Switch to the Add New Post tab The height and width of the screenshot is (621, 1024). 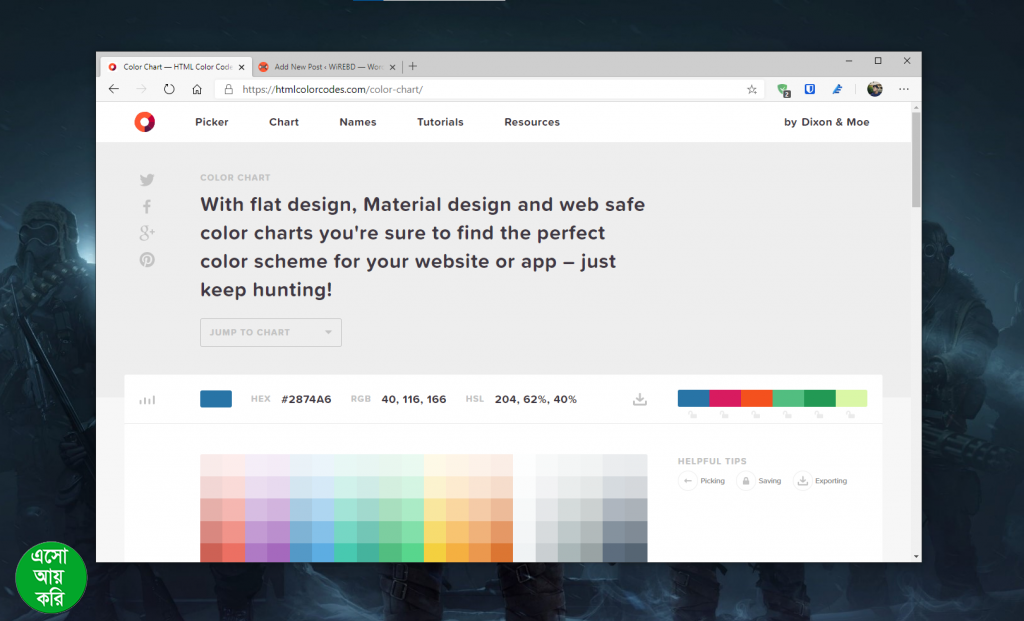click(323, 67)
